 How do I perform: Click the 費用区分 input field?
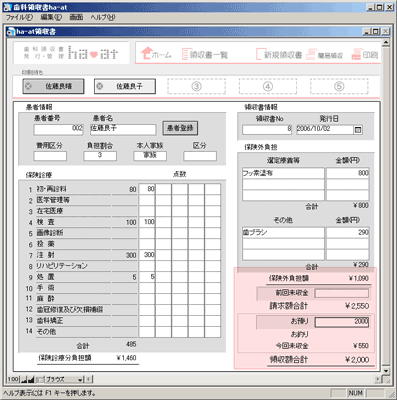click(x=50, y=156)
